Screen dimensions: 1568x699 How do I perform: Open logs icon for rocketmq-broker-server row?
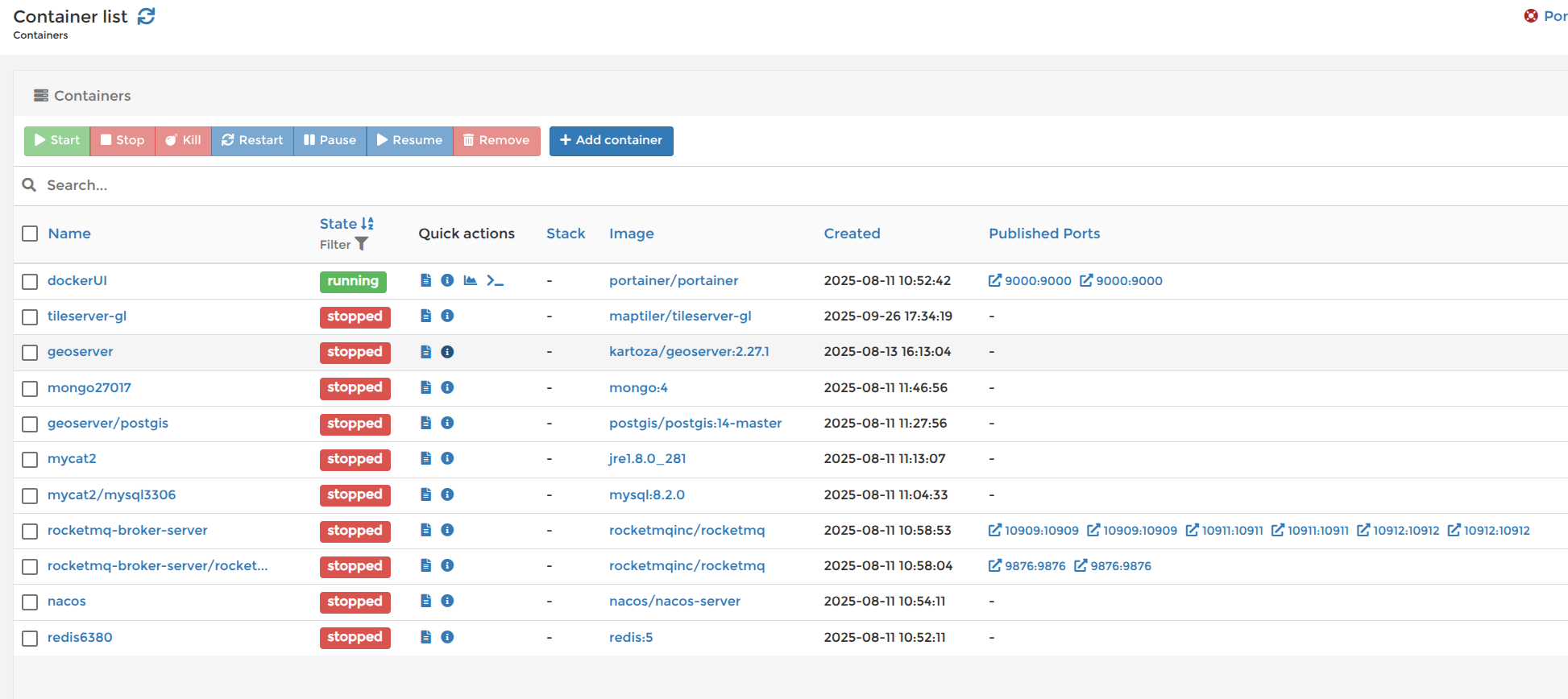click(x=425, y=530)
